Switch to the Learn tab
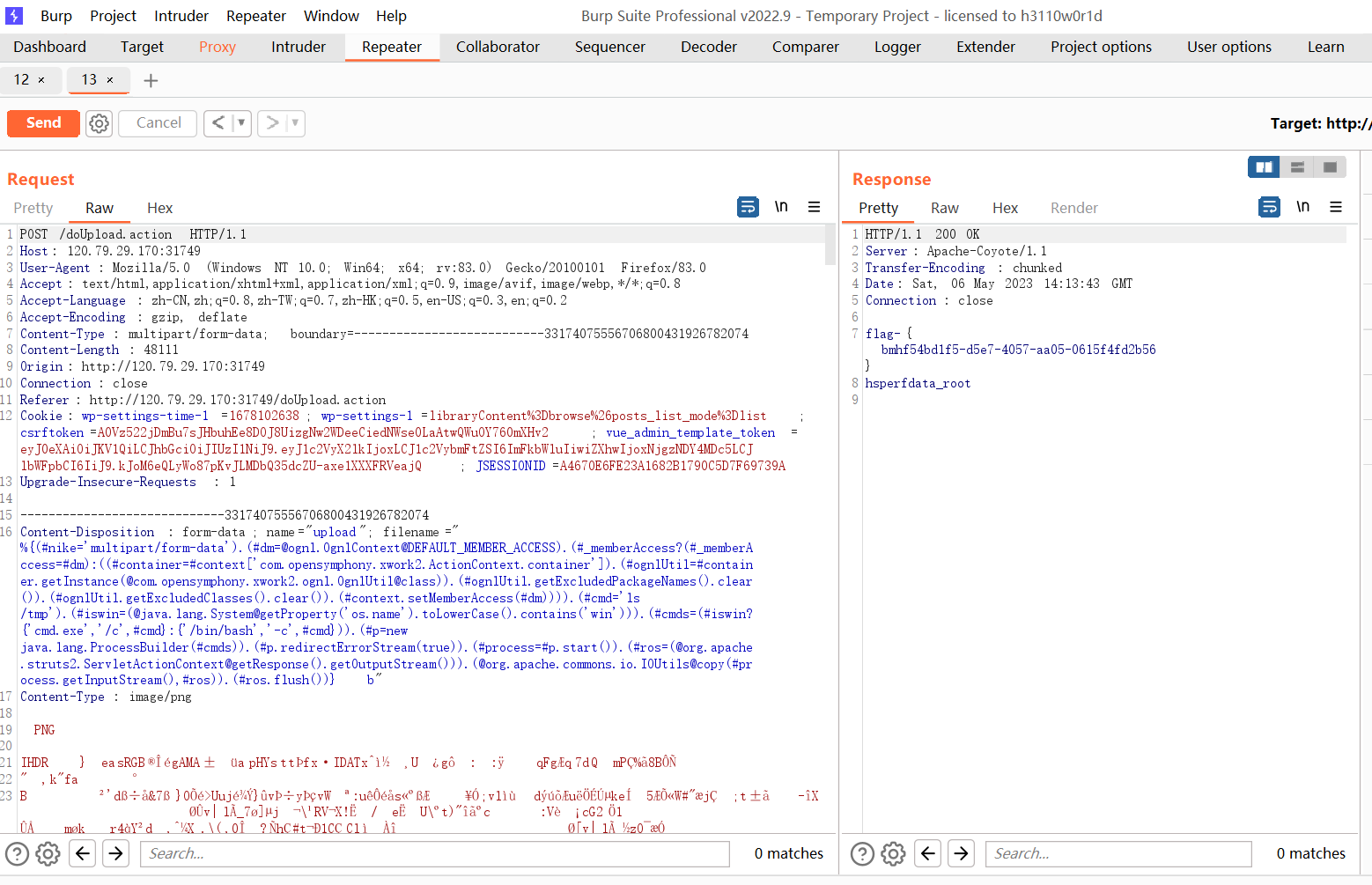This screenshot has height=885, width=1372. tap(1325, 47)
